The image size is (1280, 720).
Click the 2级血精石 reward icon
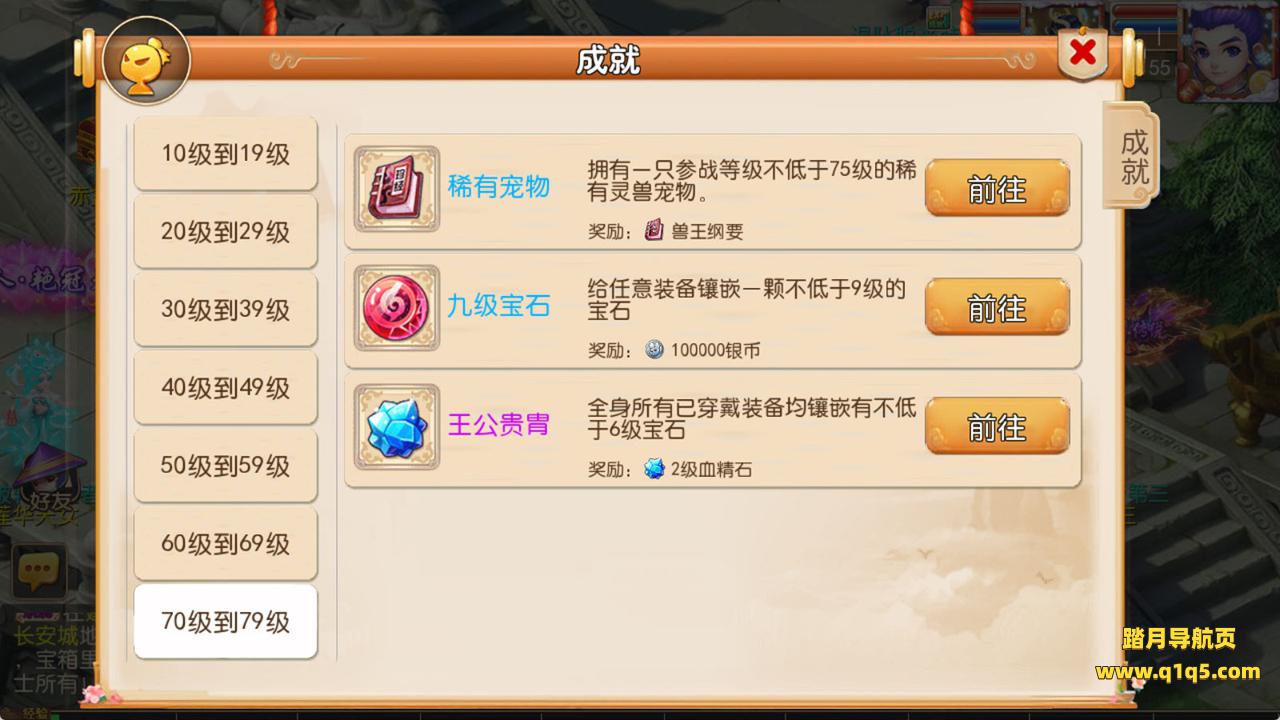654,468
